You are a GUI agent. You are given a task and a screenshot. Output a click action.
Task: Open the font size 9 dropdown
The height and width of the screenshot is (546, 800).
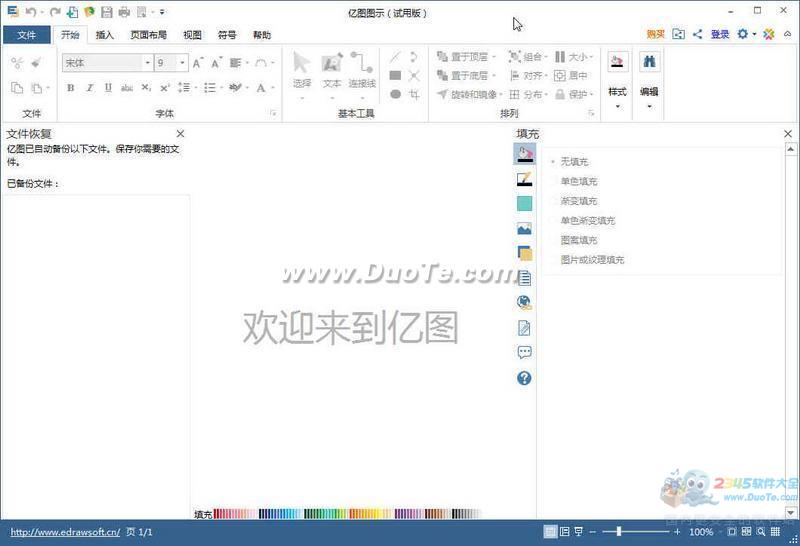pos(182,63)
